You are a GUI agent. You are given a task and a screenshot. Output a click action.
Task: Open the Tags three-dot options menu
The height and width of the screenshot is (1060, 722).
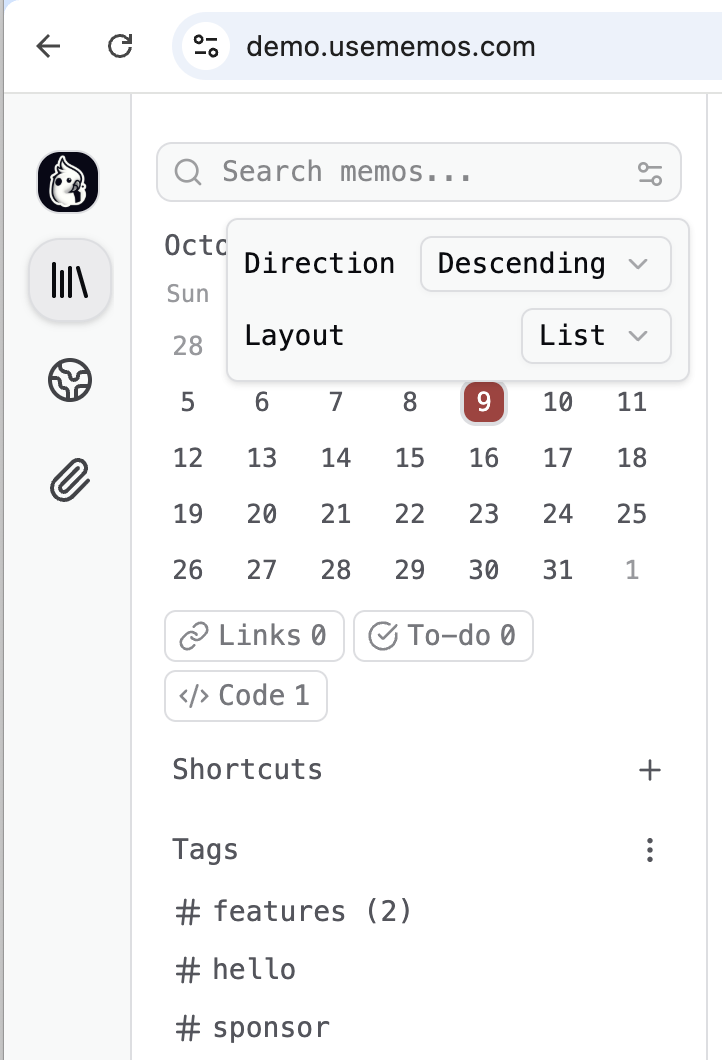[x=650, y=851]
